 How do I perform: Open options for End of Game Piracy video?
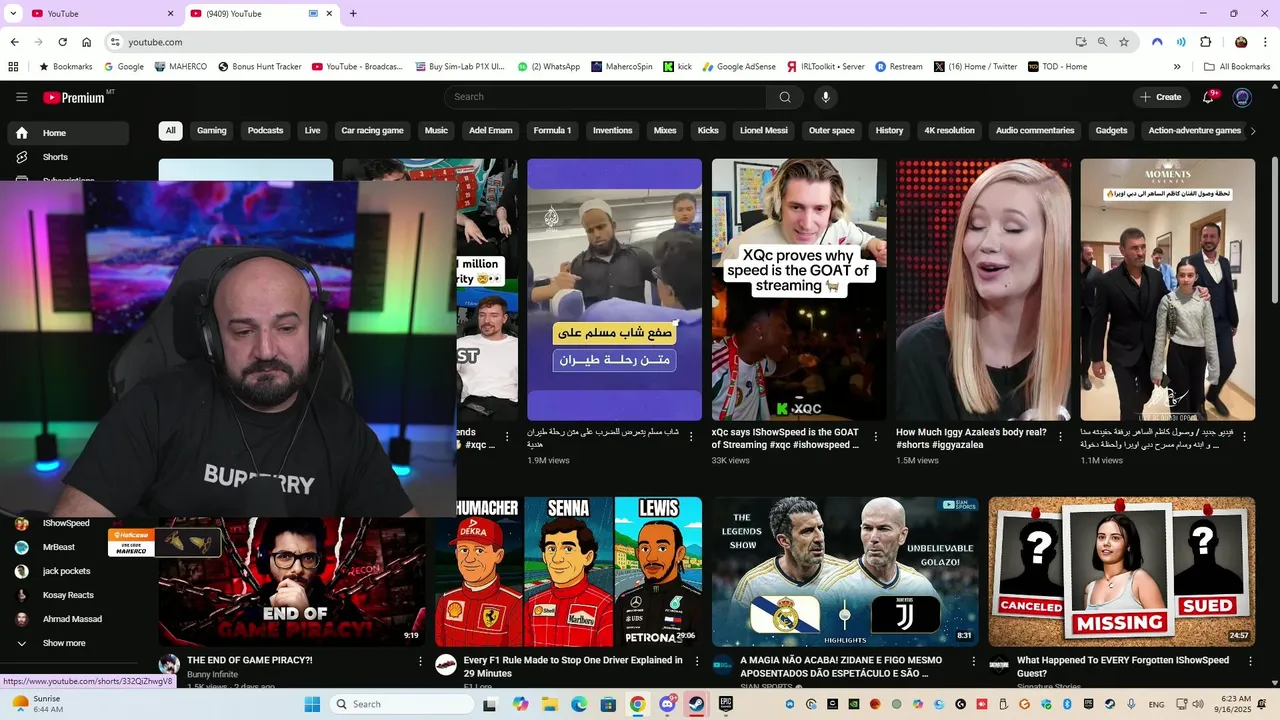[x=420, y=661]
